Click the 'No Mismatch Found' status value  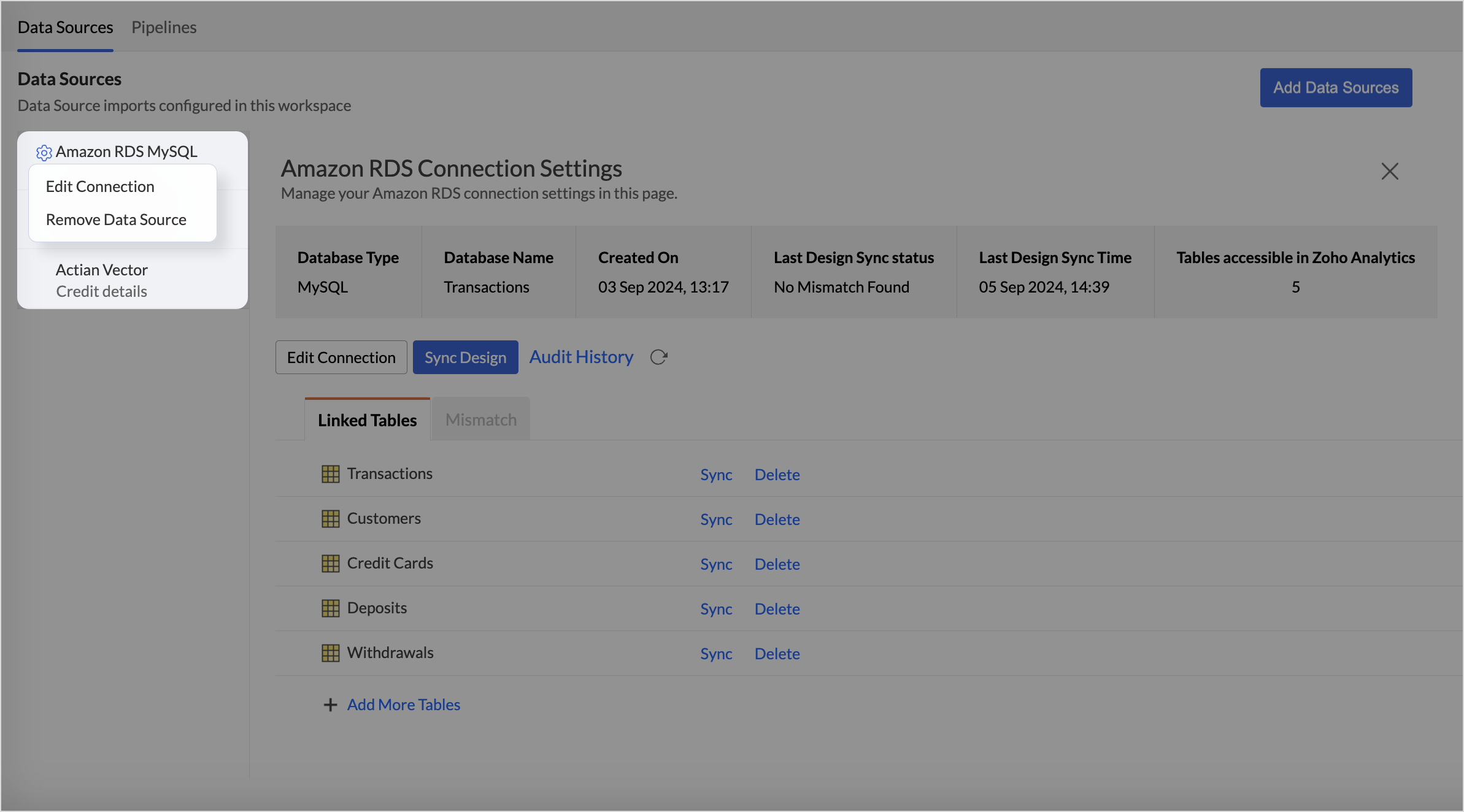point(841,287)
